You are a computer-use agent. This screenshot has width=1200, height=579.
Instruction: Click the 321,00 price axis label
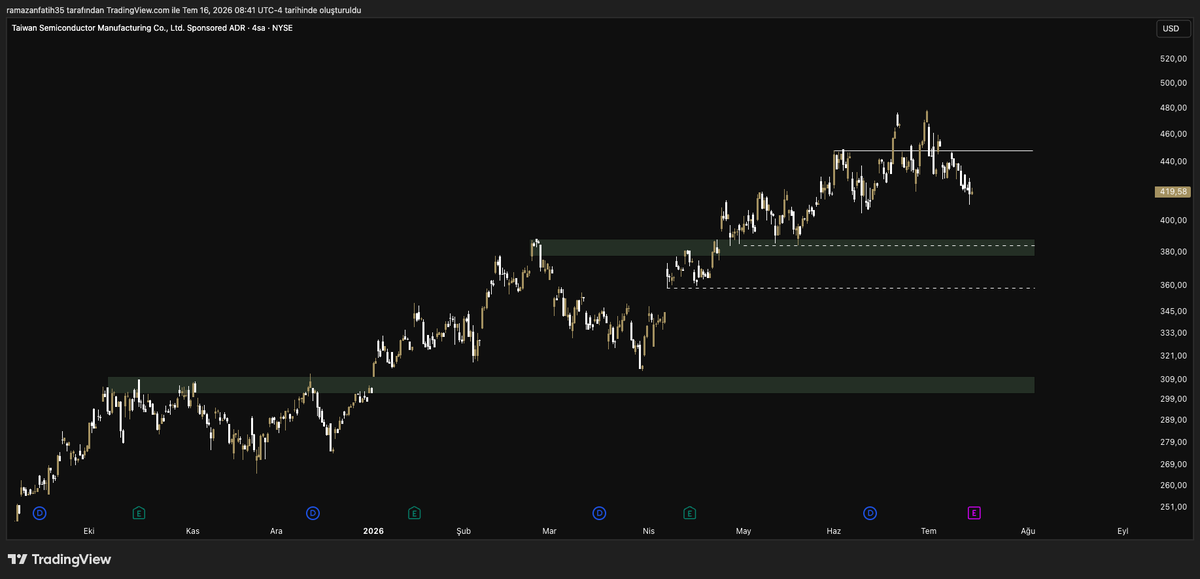tap(1172, 356)
